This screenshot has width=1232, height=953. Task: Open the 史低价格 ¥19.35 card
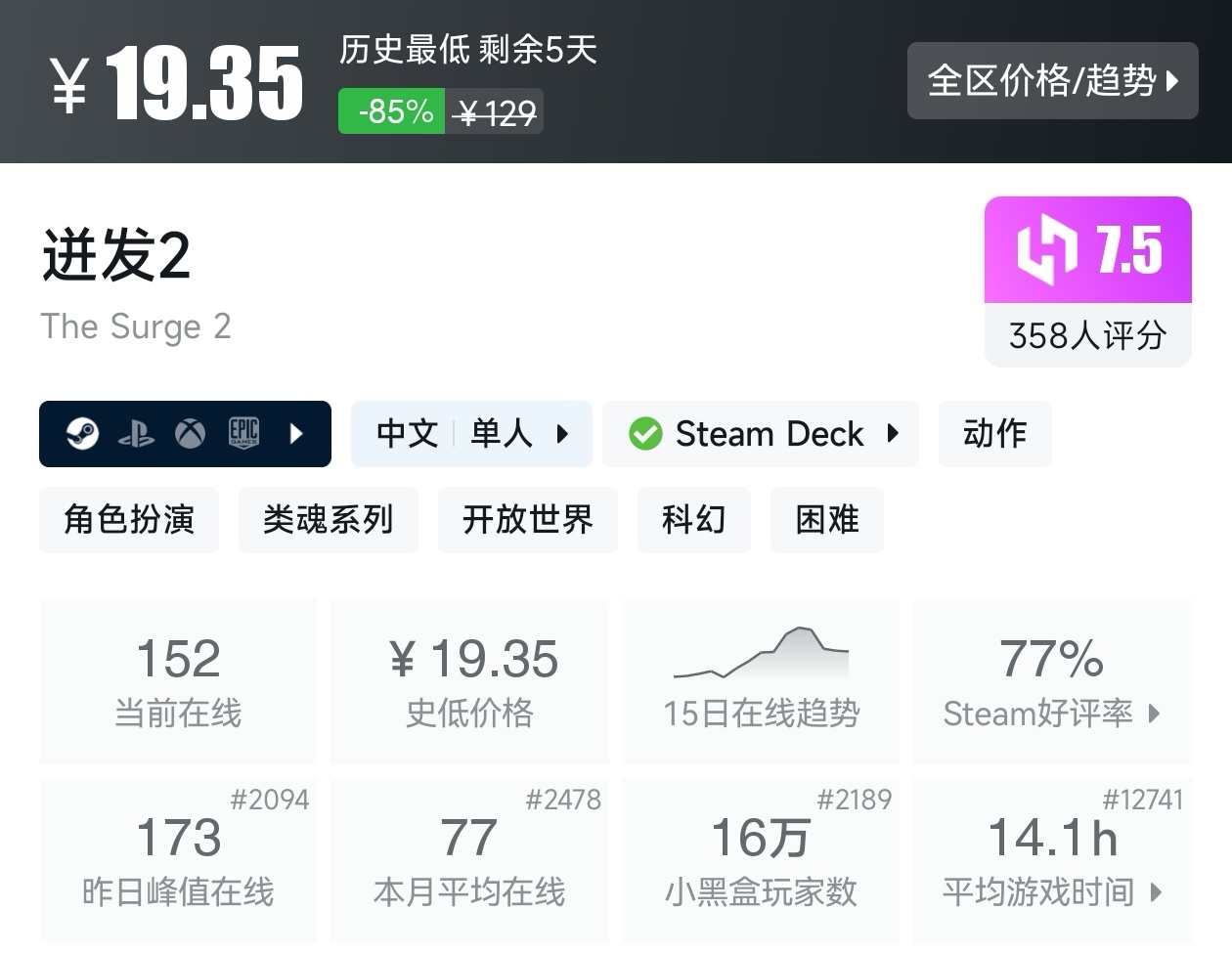coord(470,681)
